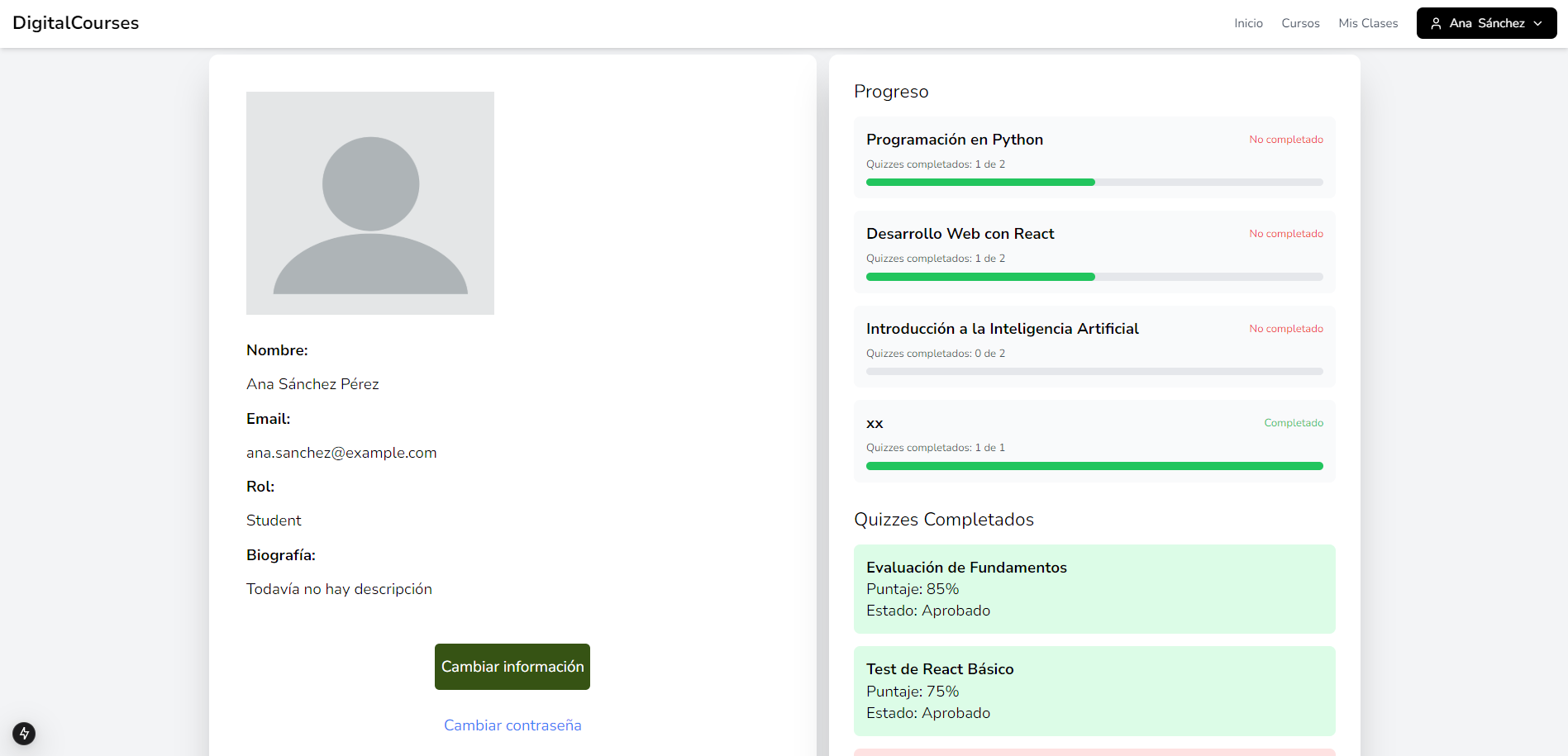Click the Completado label on the xx course
The height and width of the screenshot is (756, 1568).
(x=1294, y=422)
